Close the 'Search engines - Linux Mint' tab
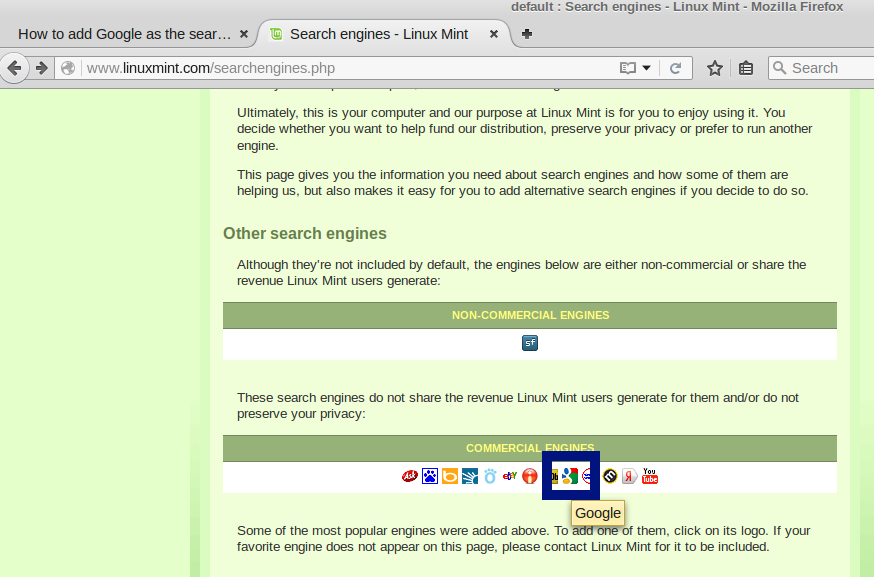Screen dimensions: 874x577 [493, 34]
